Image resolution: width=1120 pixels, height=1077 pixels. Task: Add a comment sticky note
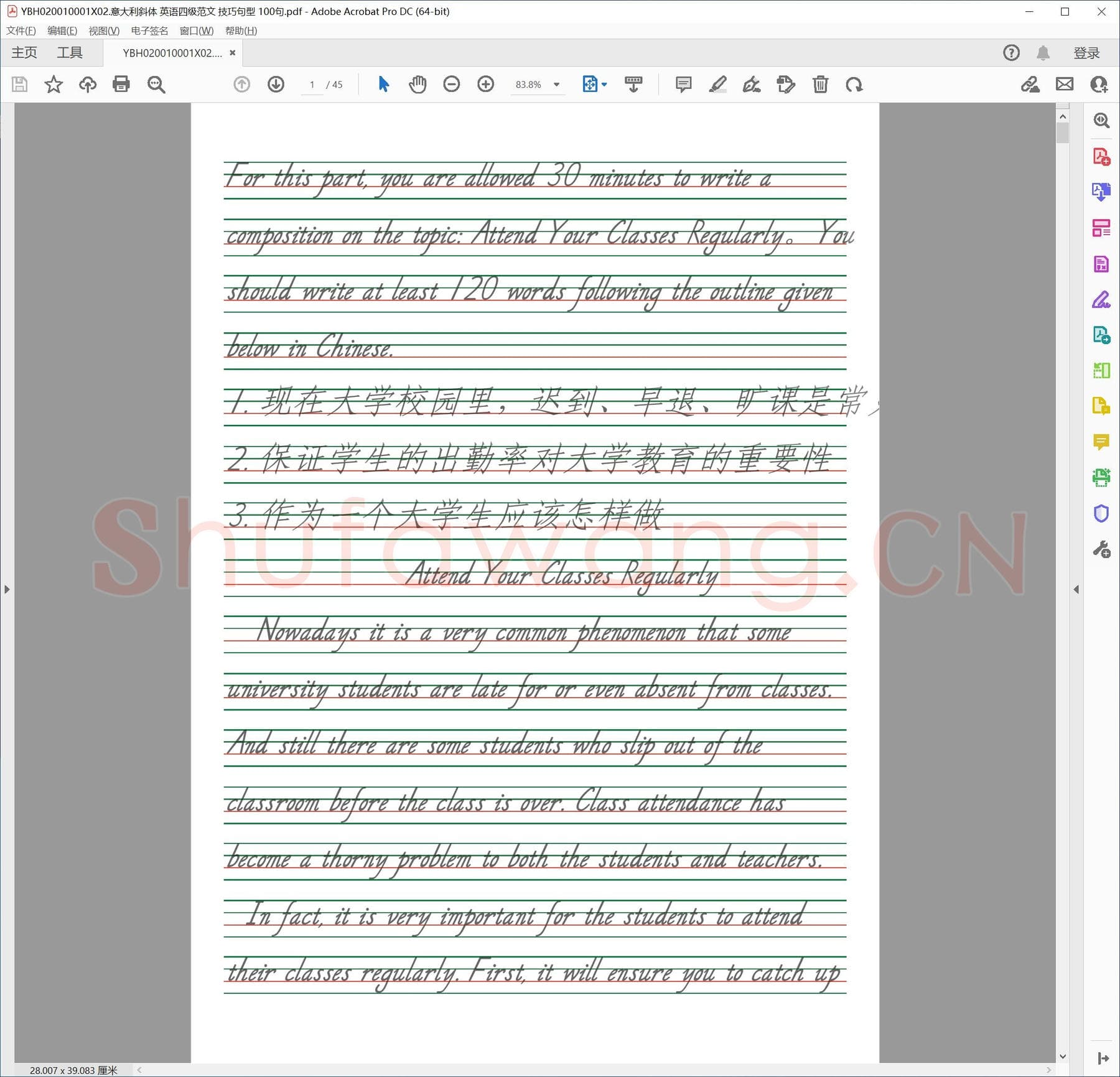click(683, 84)
